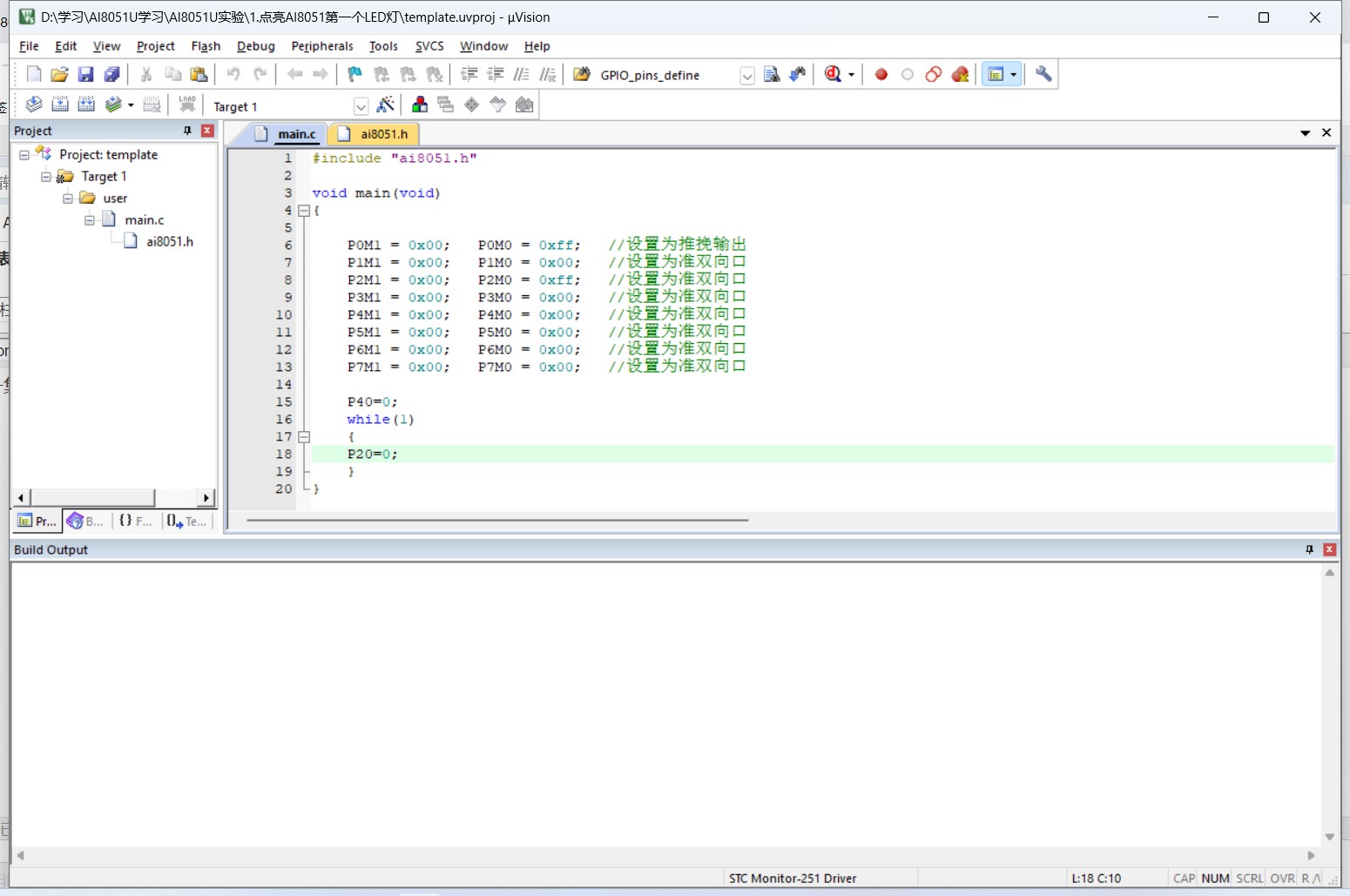Image resolution: width=1350 pixels, height=896 pixels.
Task: Save the current file
Action: (85, 75)
